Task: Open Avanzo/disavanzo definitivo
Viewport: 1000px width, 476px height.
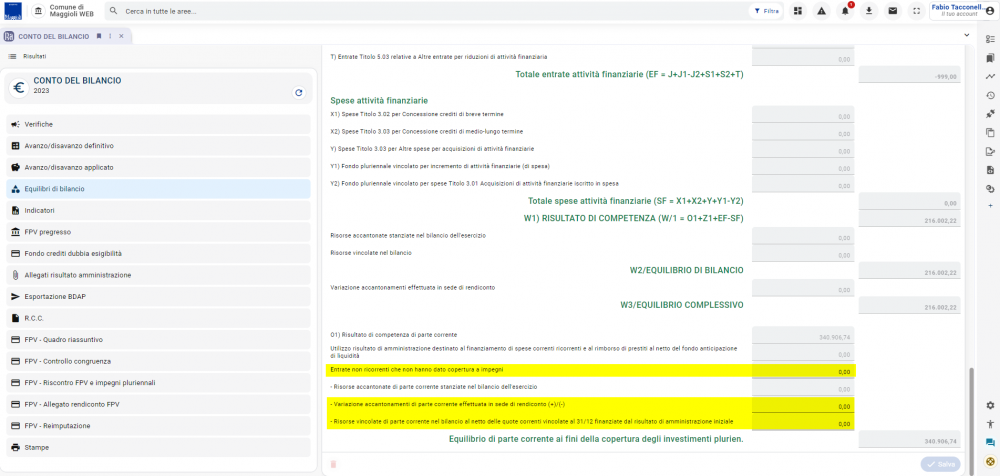Action: [x=158, y=145]
